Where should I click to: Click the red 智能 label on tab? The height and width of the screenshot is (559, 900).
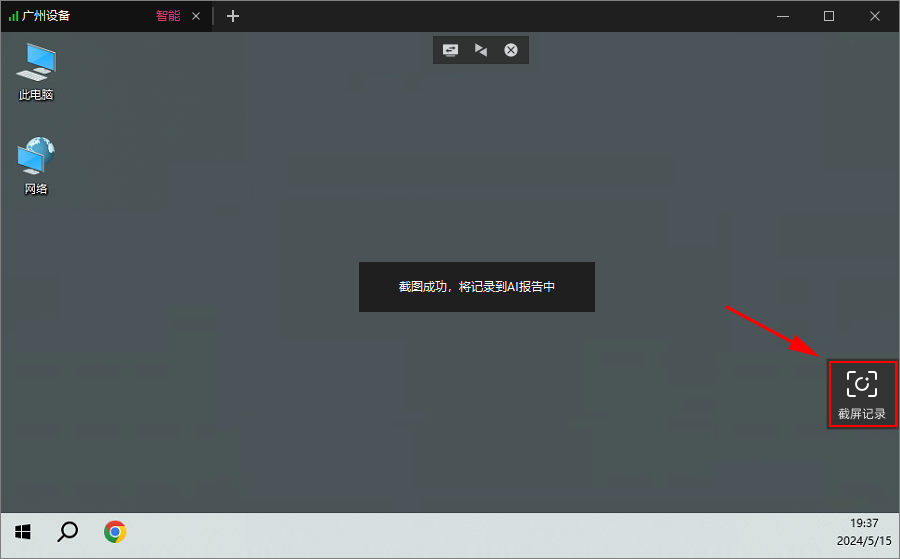(168, 16)
